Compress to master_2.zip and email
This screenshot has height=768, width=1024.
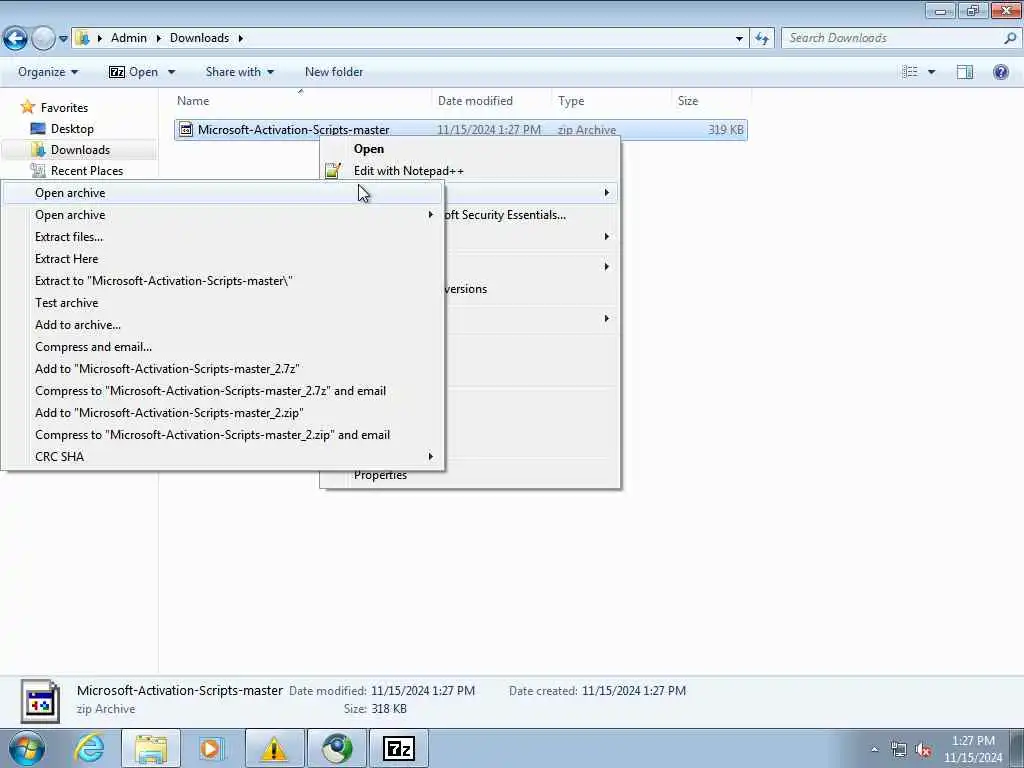223,435
